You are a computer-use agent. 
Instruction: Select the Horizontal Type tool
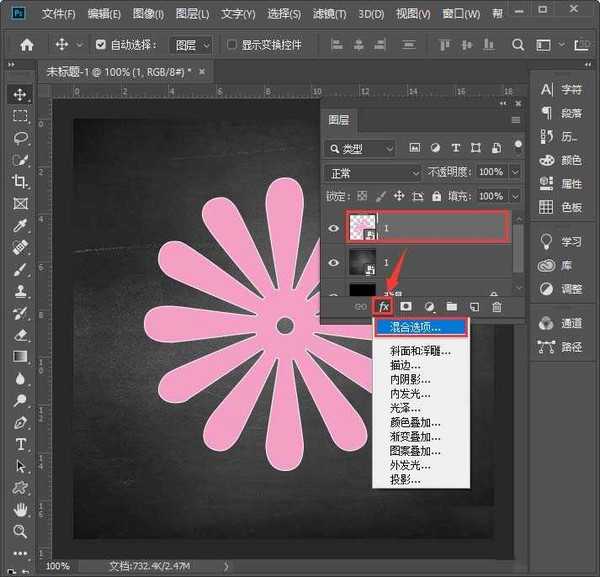[x=20, y=443]
